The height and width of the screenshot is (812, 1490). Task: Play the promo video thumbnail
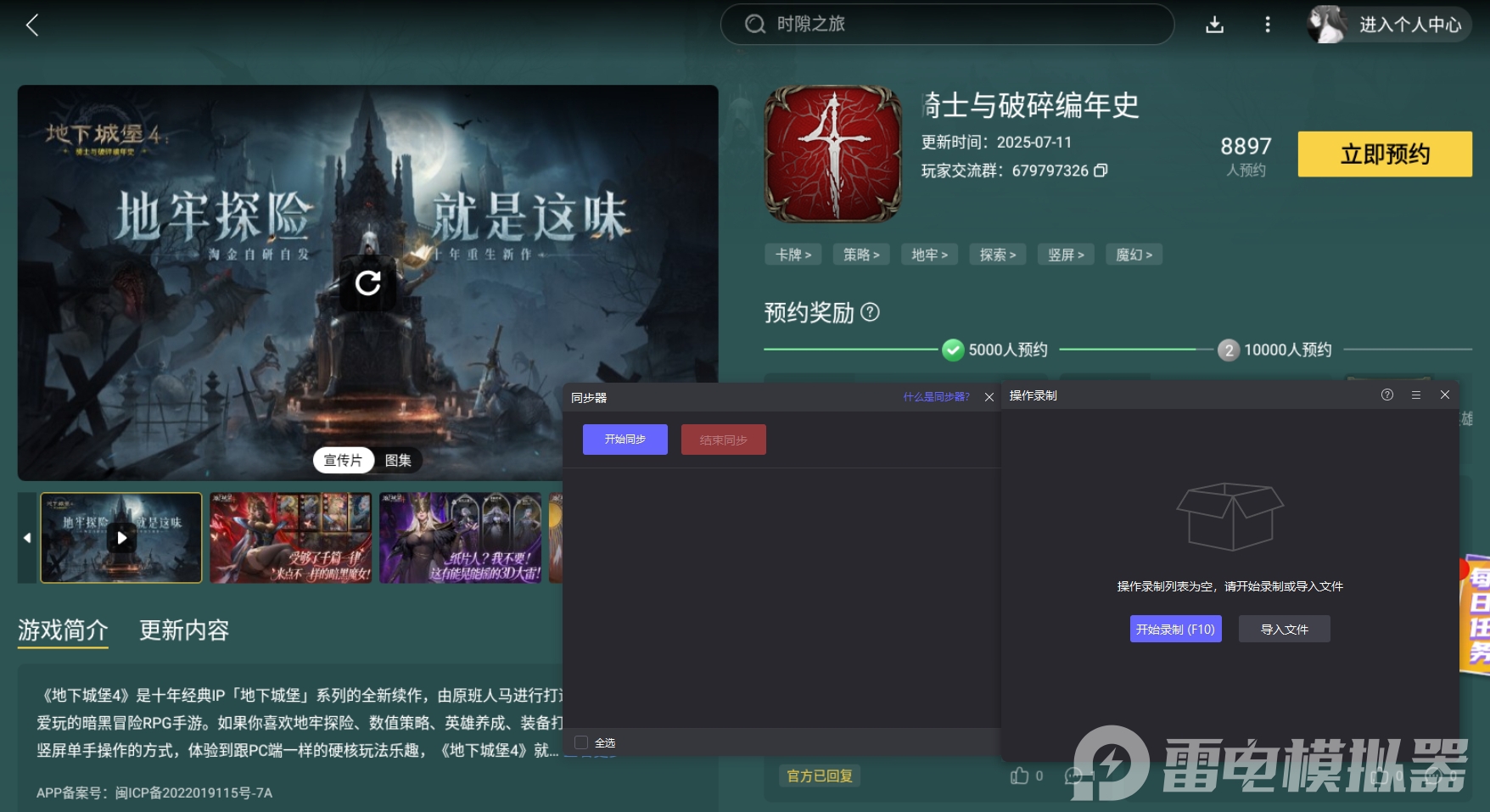click(x=121, y=538)
